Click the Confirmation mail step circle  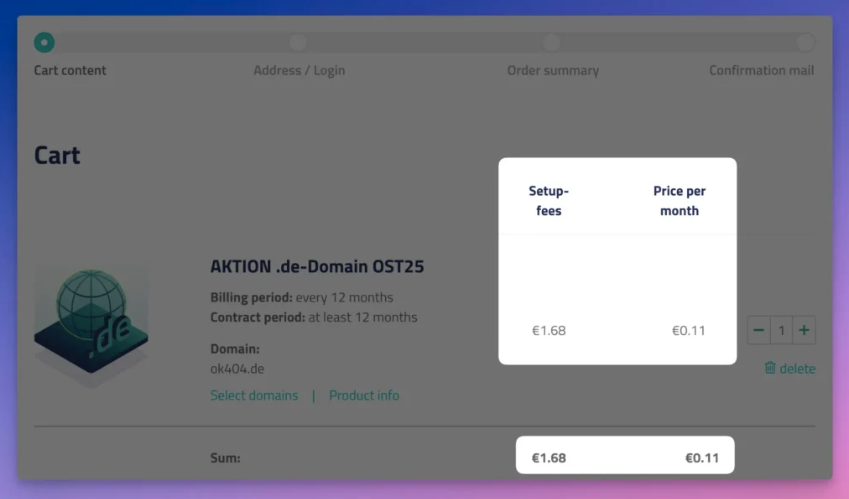pos(805,43)
